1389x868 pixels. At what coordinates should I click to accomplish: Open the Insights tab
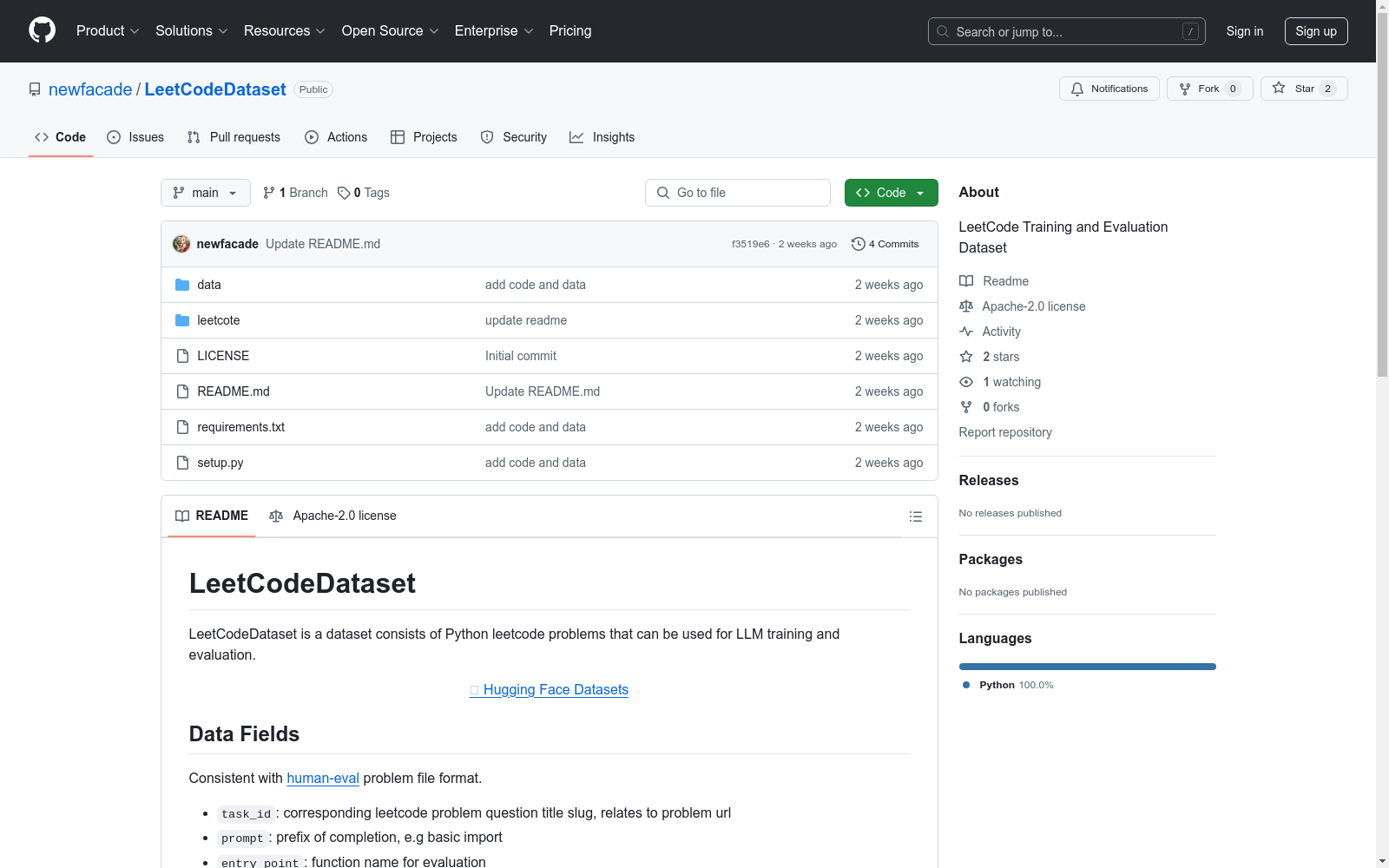602,137
